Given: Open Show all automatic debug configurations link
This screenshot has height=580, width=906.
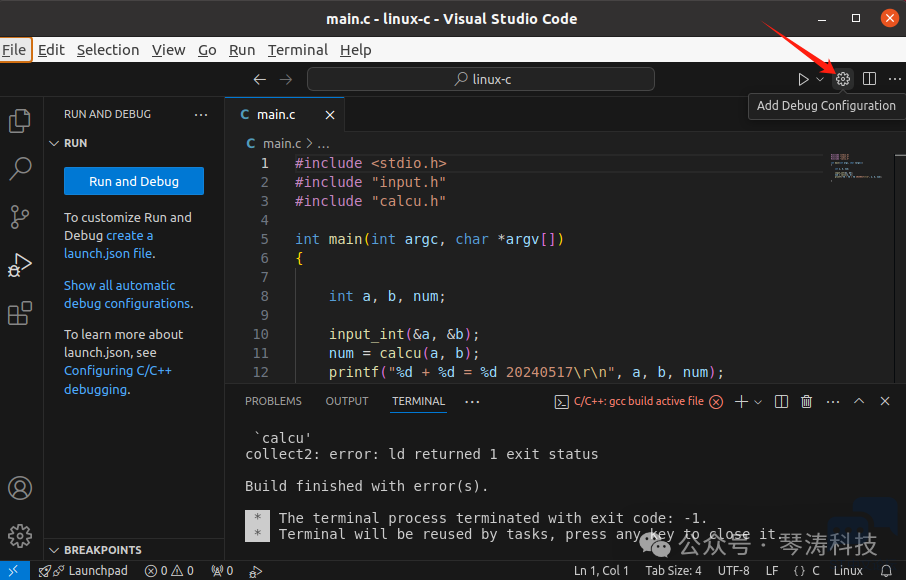Looking at the screenshot, I should [x=127, y=295].
